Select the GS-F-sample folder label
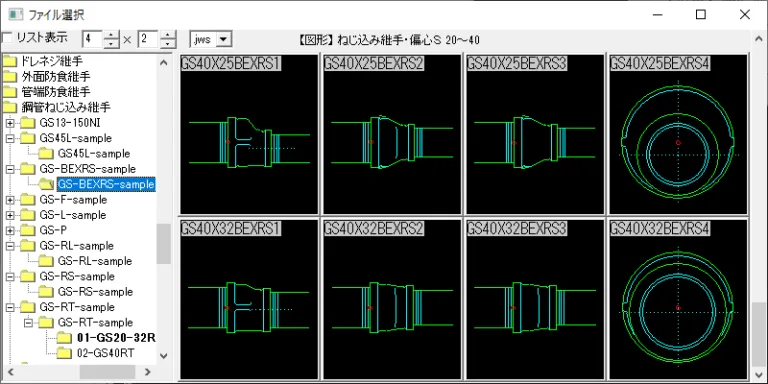The width and height of the screenshot is (768, 384). pyautogui.click(x=73, y=200)
